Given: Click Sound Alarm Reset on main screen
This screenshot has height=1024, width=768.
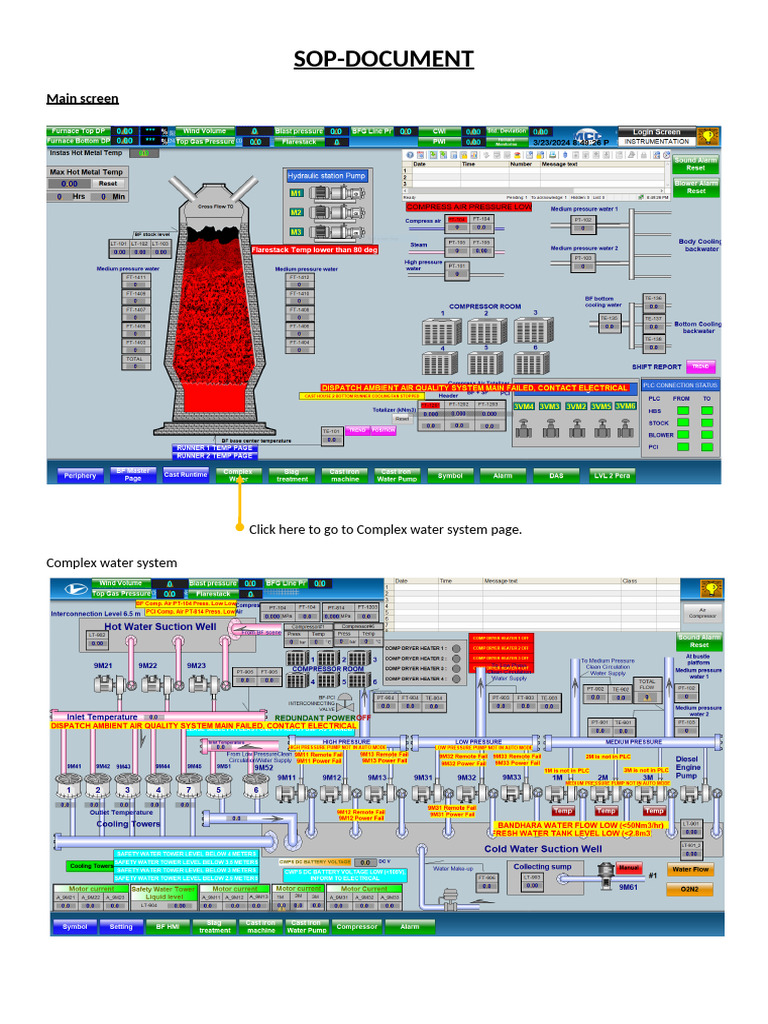Looking at the screenshot, I should tap(696, 164).
